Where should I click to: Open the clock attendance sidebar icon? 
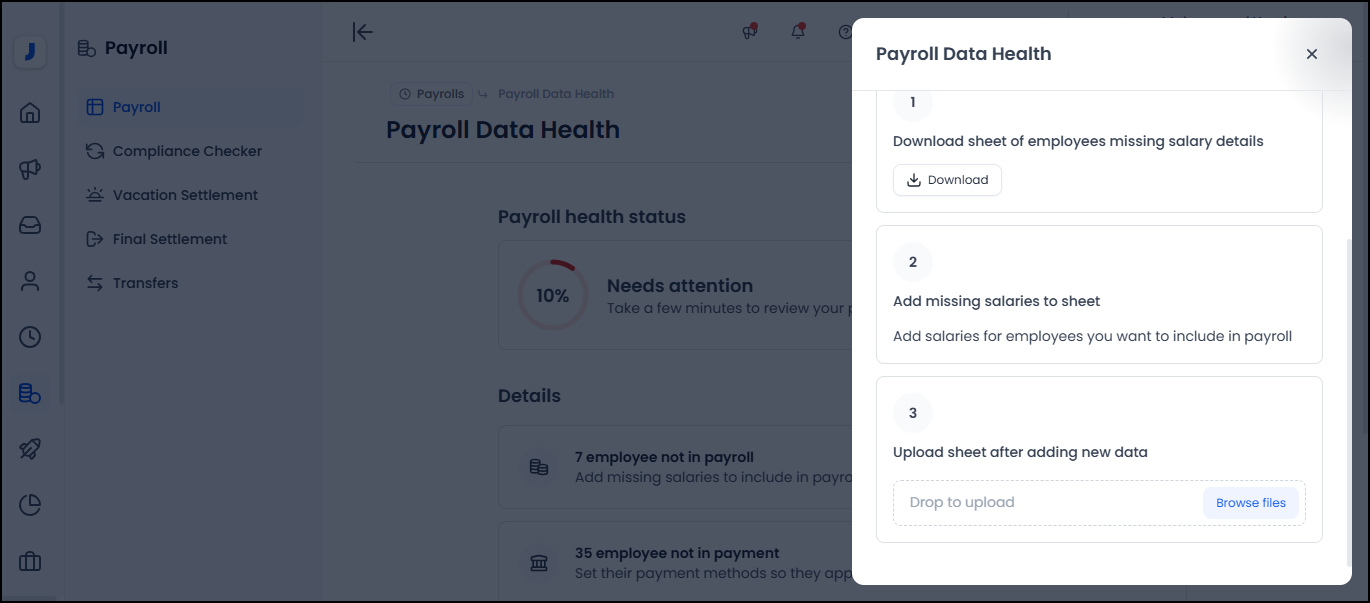pos(30,337)
